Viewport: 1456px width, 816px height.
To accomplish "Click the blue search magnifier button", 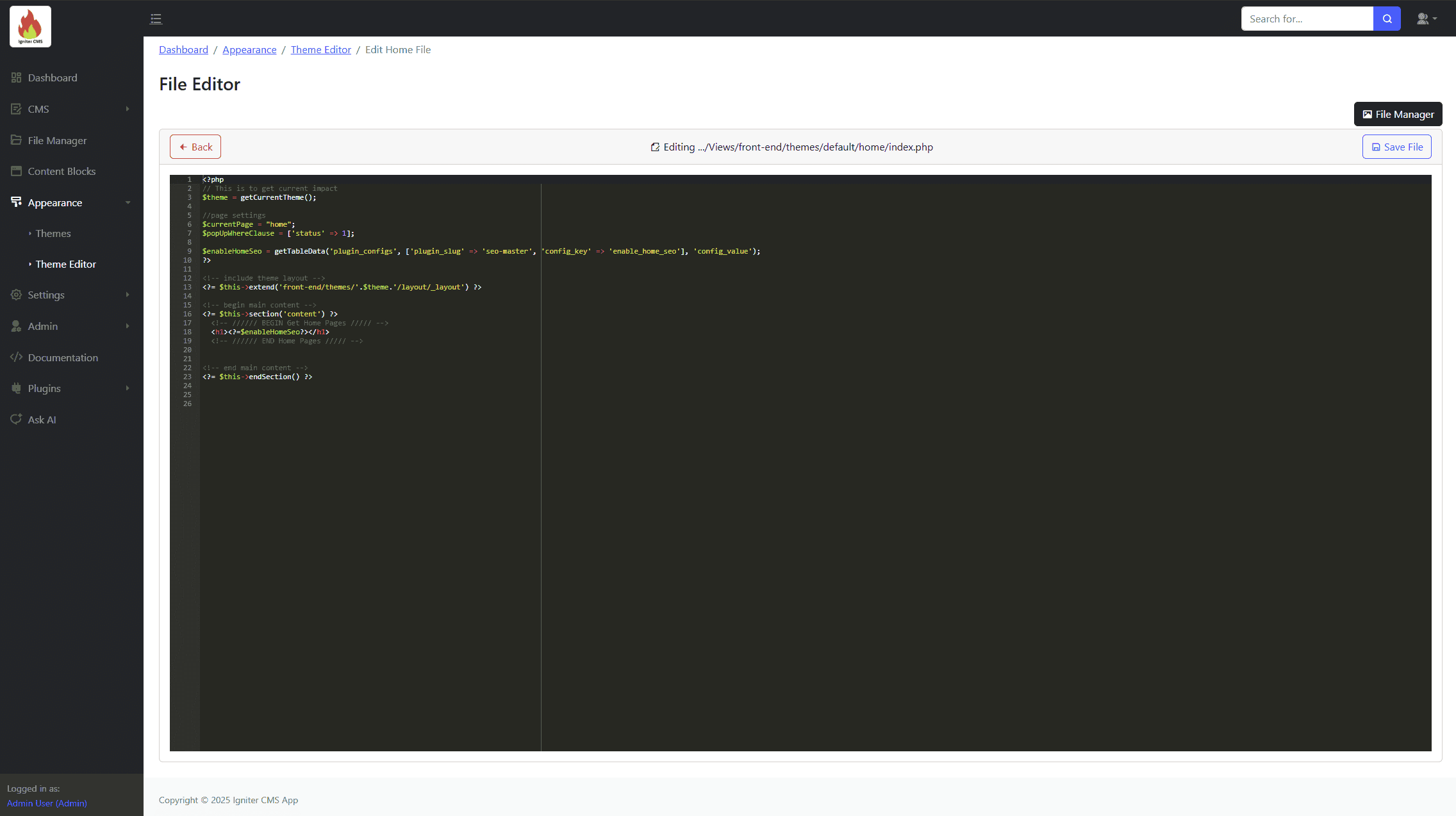I will pos(1387,19).
